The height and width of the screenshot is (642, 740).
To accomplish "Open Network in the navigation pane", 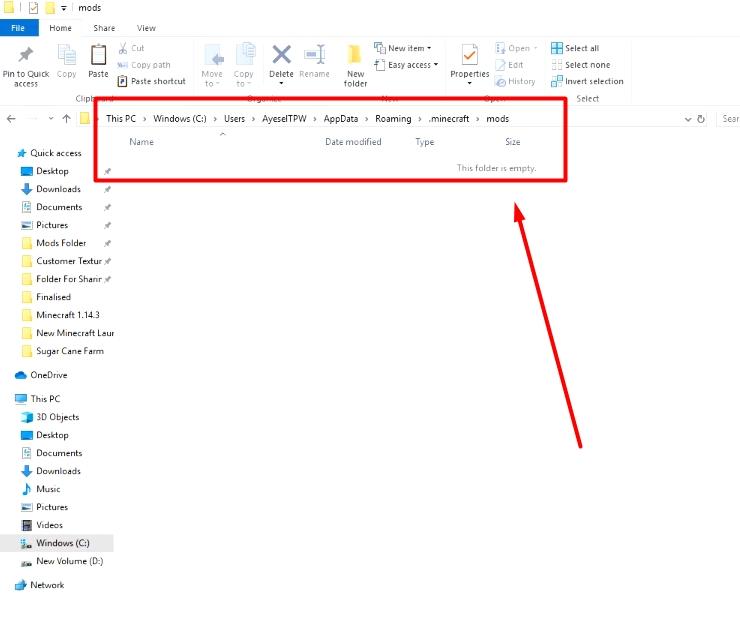I will pyautogui.click(x=40, y=585).
